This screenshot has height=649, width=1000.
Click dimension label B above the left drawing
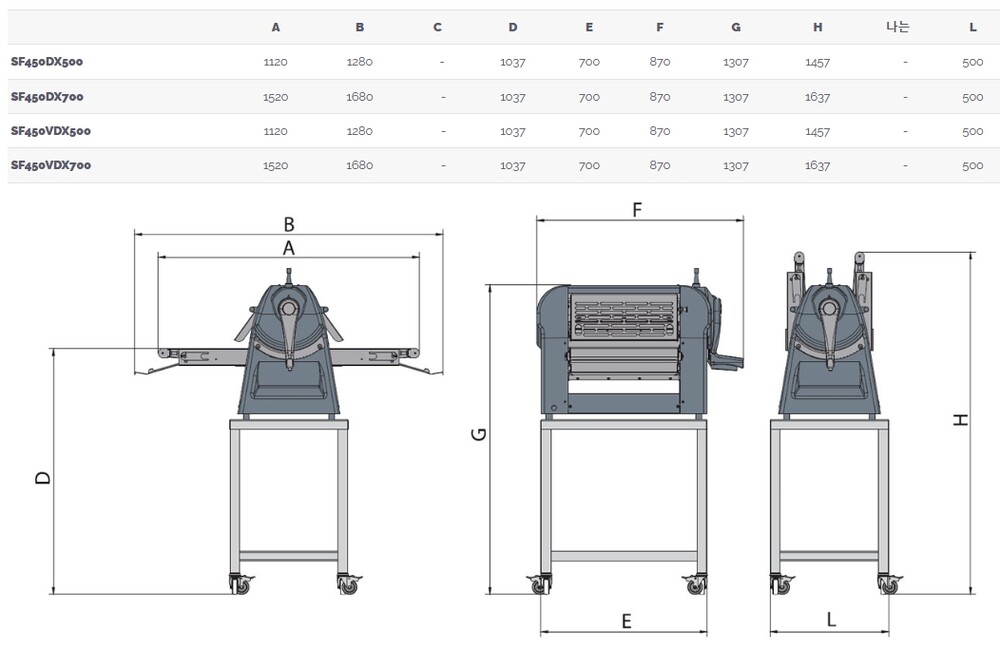(288, 225)
